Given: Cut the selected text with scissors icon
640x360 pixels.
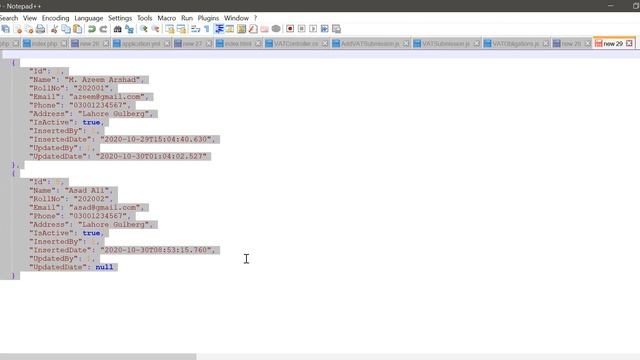Looking at the screenshot, I should pyautogui.click(x=54, y=29).
